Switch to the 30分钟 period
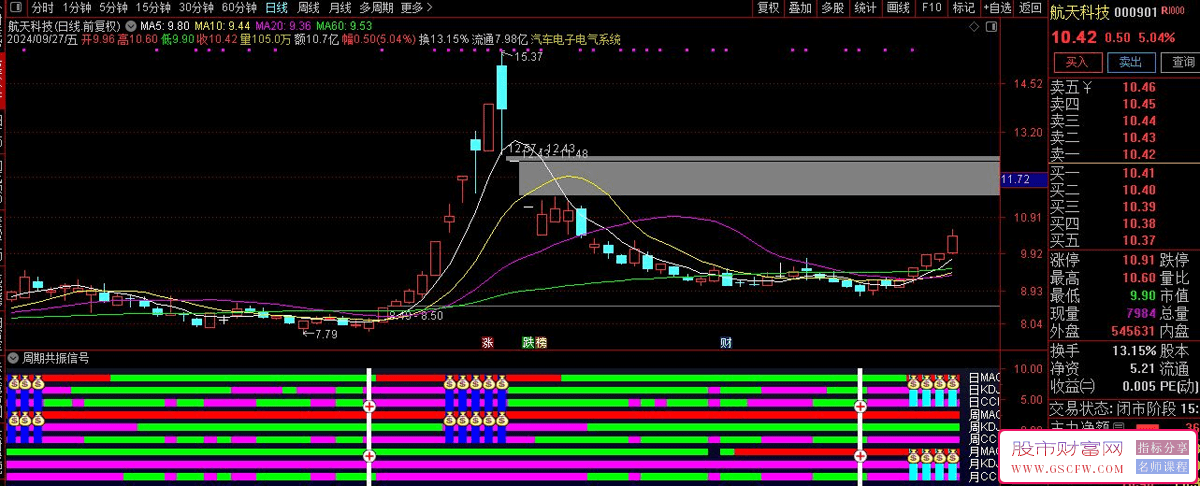This screenshot has height=486, width=1200. (196, 7)
